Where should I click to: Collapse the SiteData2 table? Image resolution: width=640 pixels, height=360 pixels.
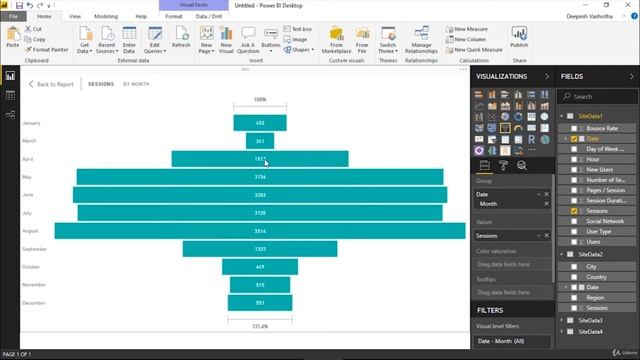562,254
